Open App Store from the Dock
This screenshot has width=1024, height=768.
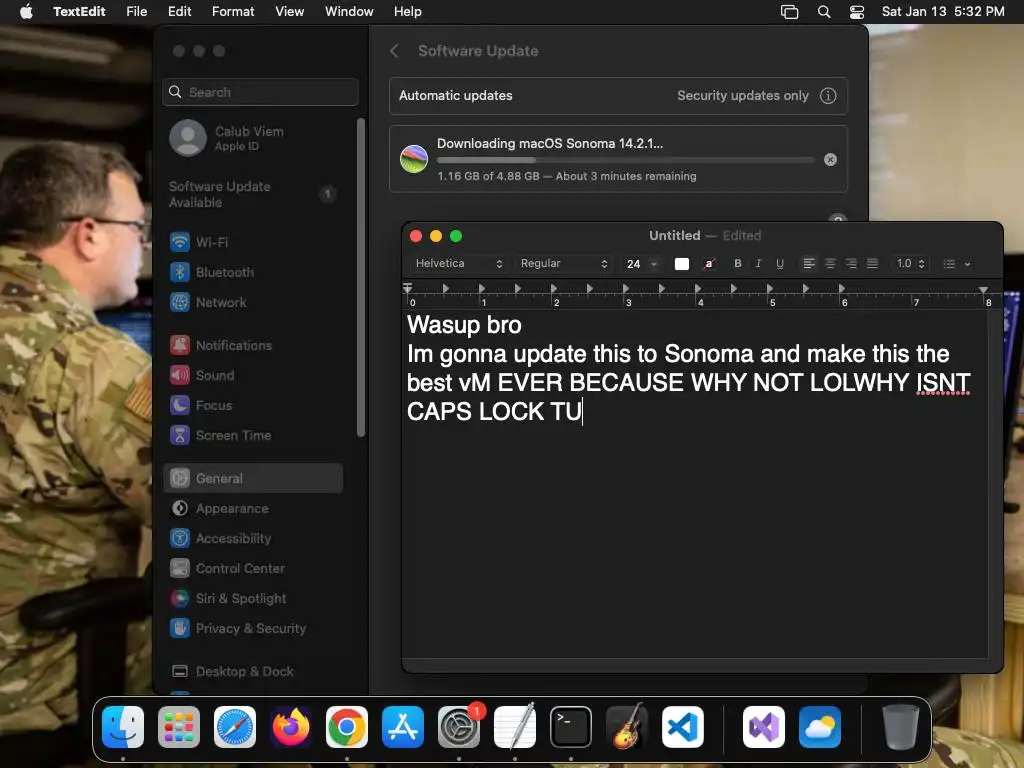click(x=403, y=727)
